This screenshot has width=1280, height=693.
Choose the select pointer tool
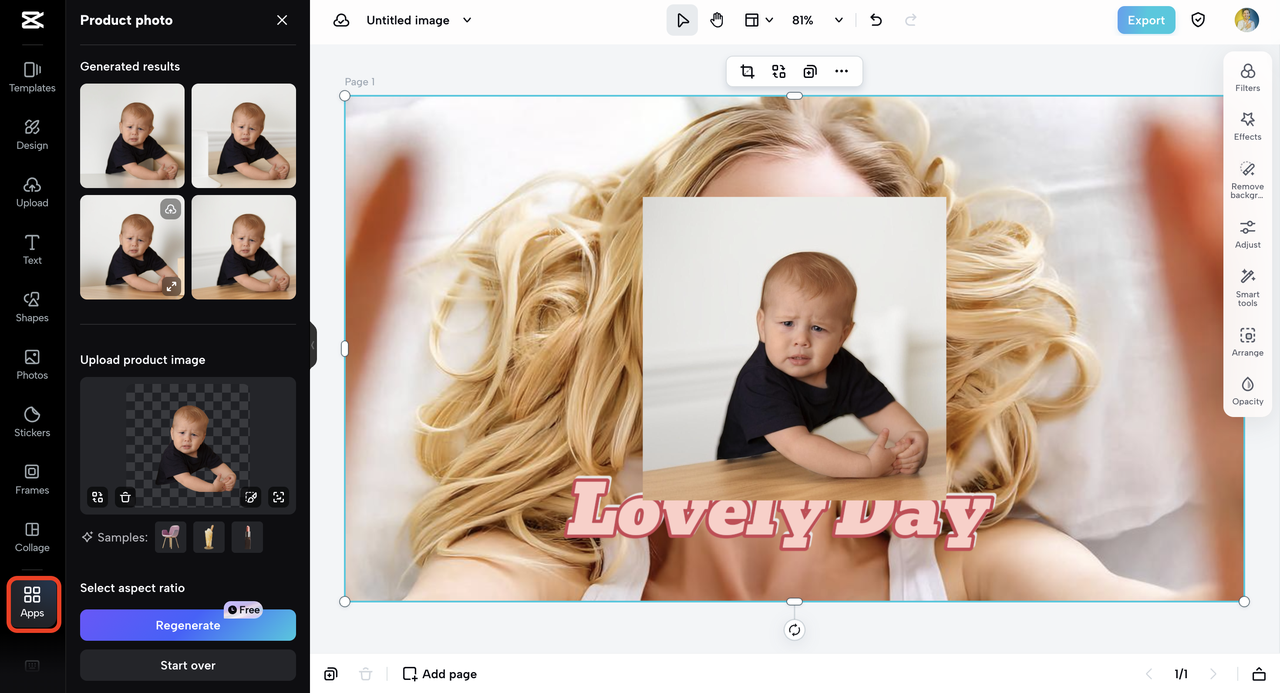(x=682, y=20)
